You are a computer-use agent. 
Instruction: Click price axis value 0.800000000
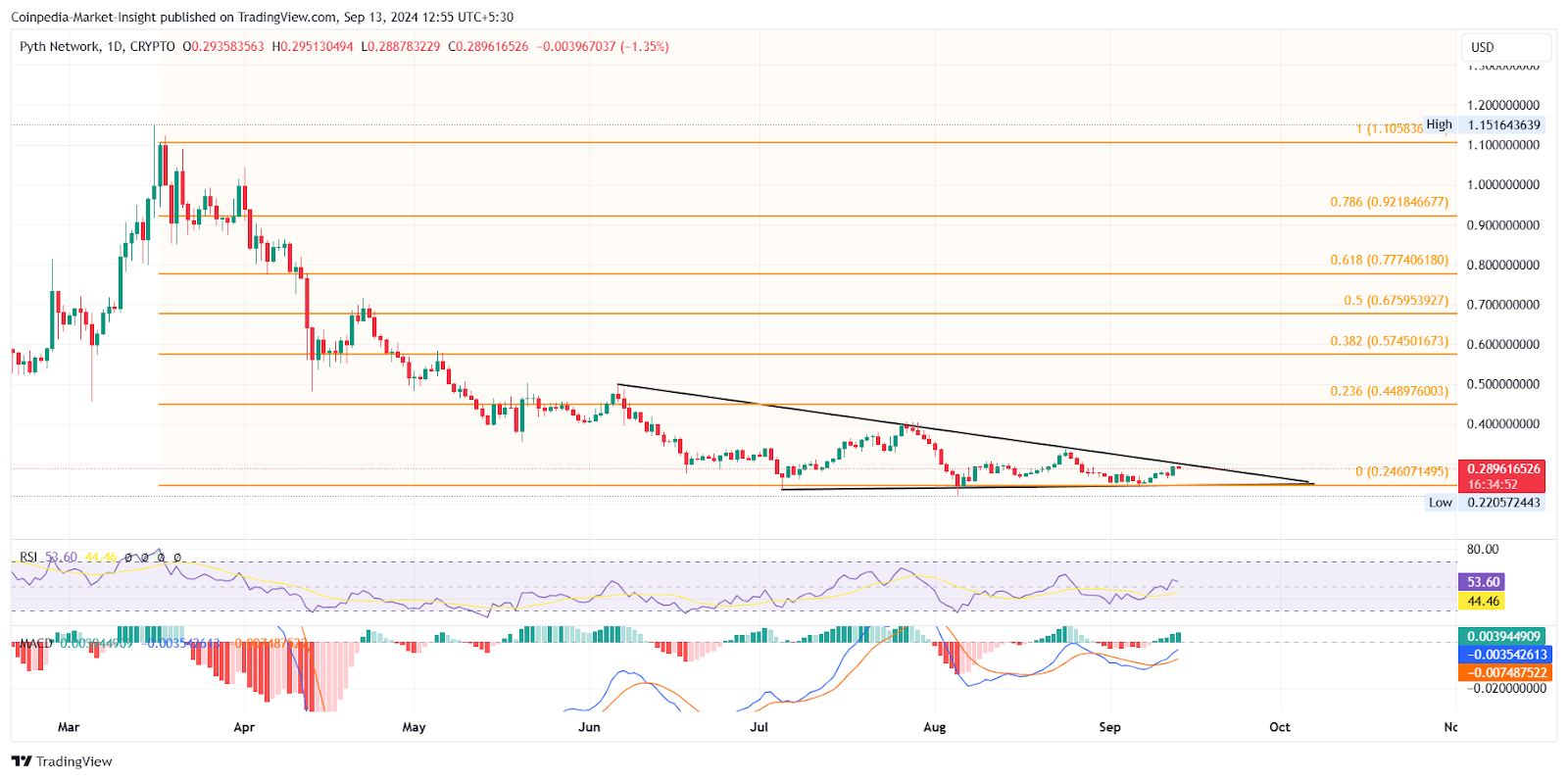[x=1503, y=266]
